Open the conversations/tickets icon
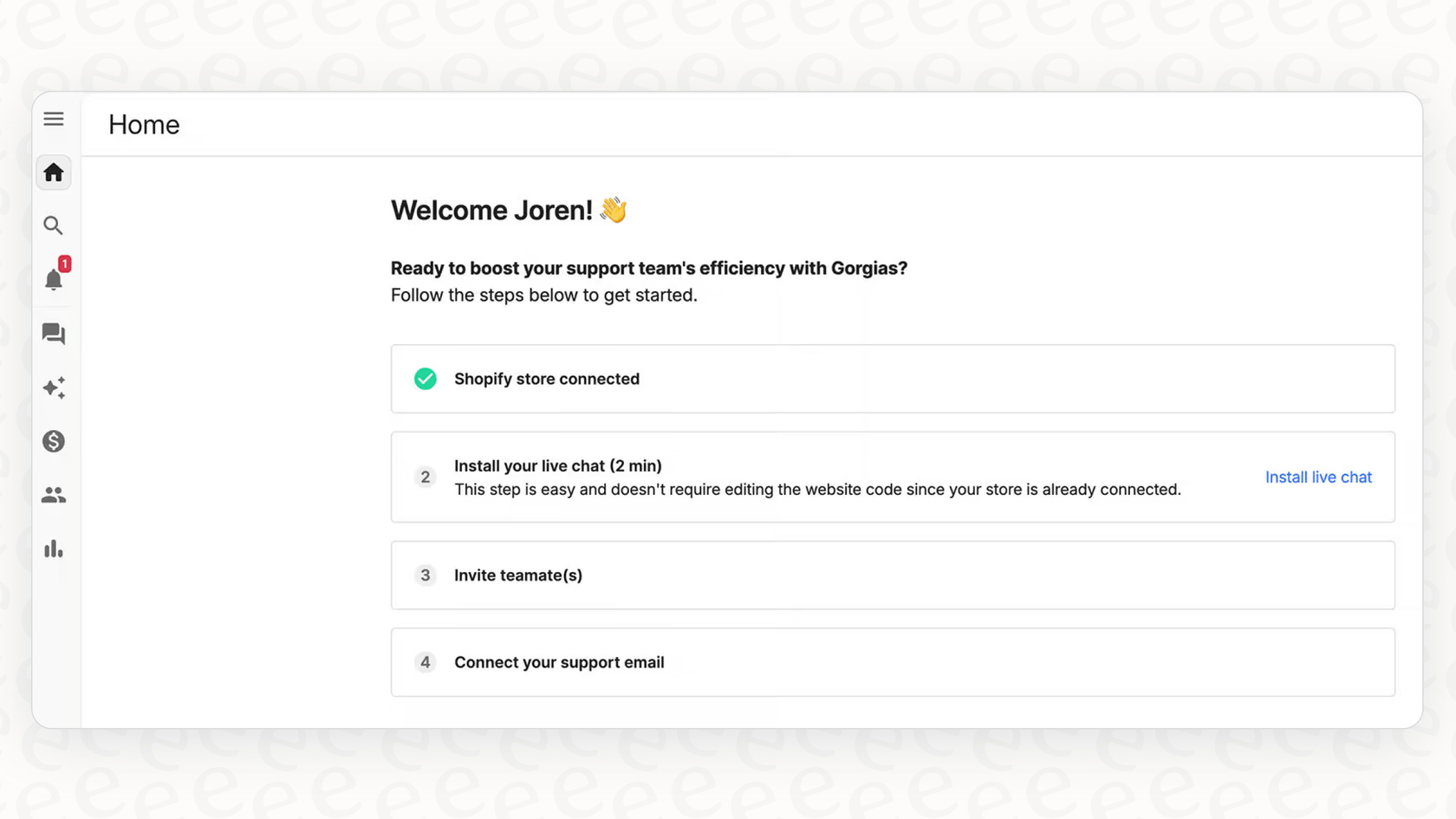 (53, 334)
